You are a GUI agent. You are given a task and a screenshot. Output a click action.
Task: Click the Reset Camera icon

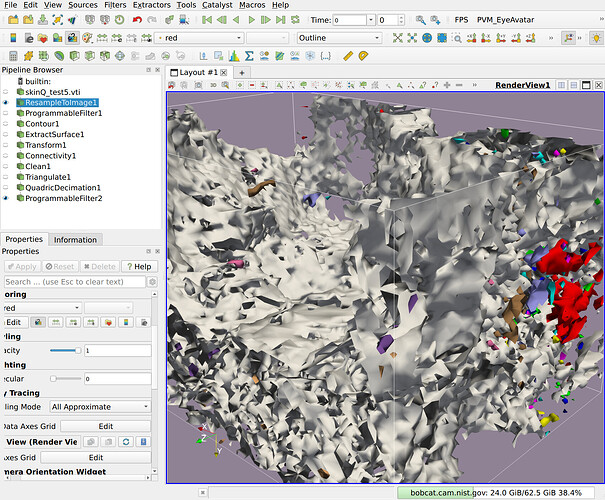coord(398,38)
